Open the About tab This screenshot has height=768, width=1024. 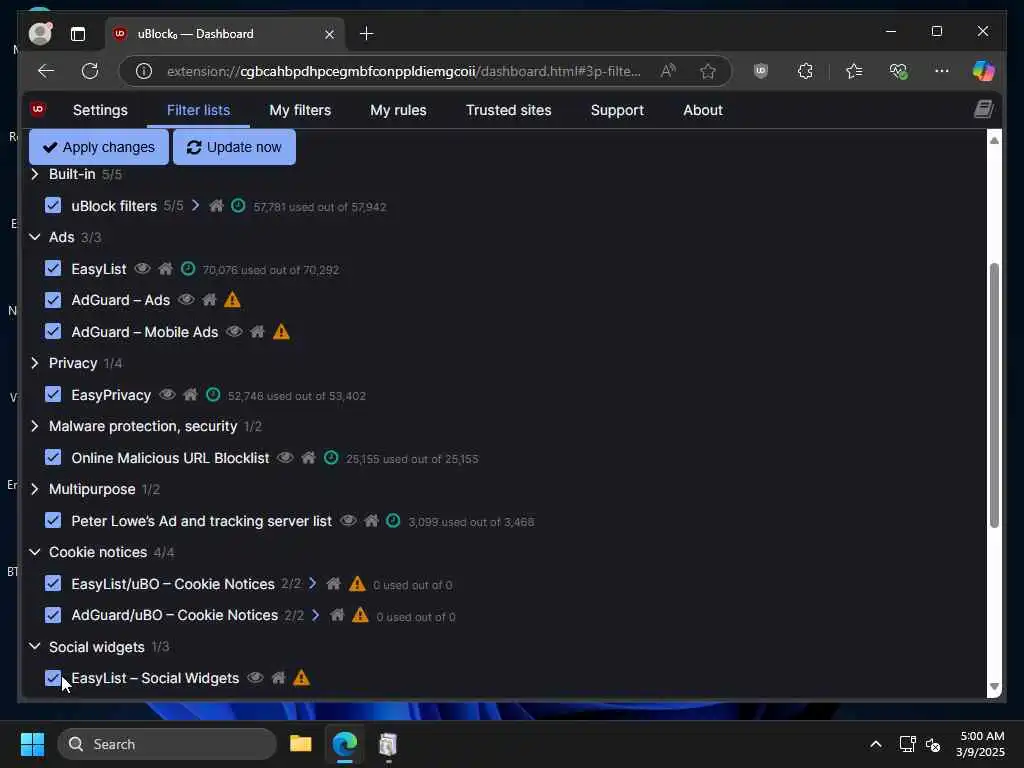point(703,110)
